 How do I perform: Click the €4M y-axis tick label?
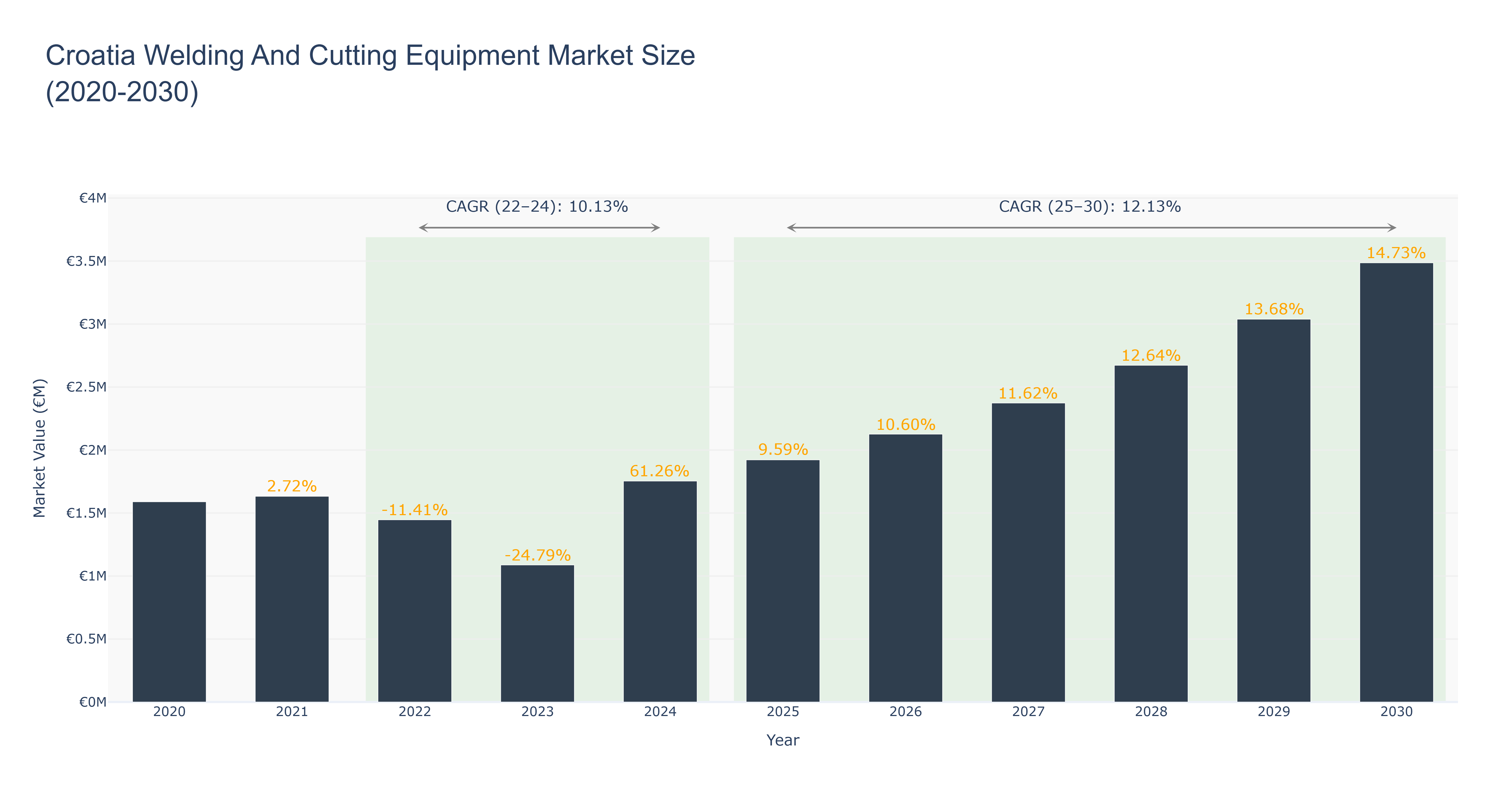click(x=93, y=198)
